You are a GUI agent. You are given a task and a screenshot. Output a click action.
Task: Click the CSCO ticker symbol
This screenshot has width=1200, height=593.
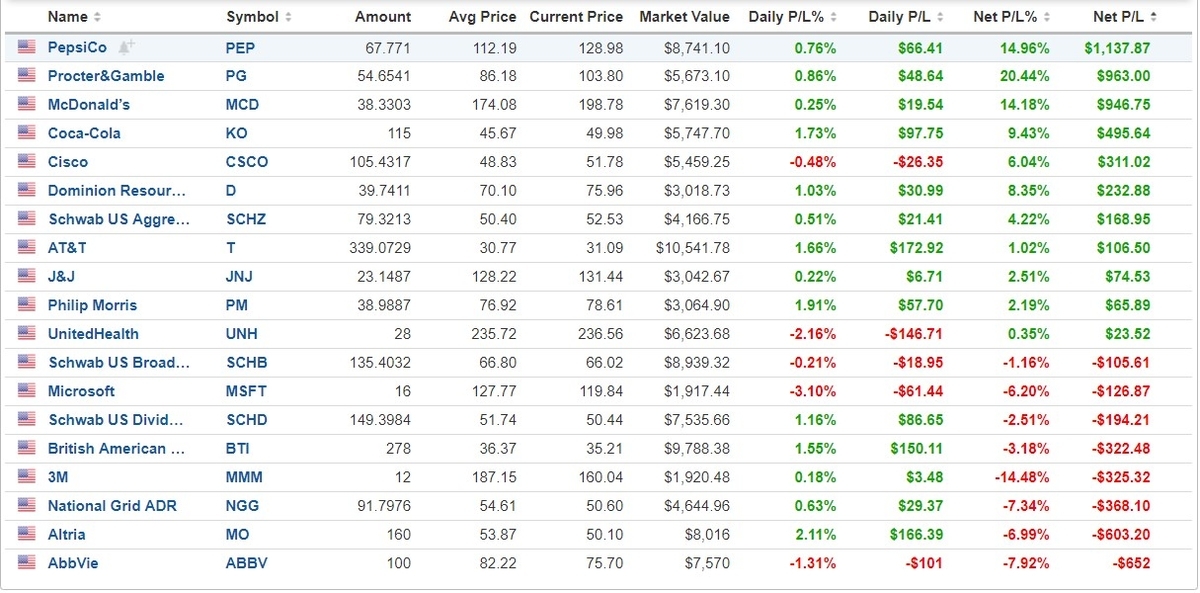(247, 162)
